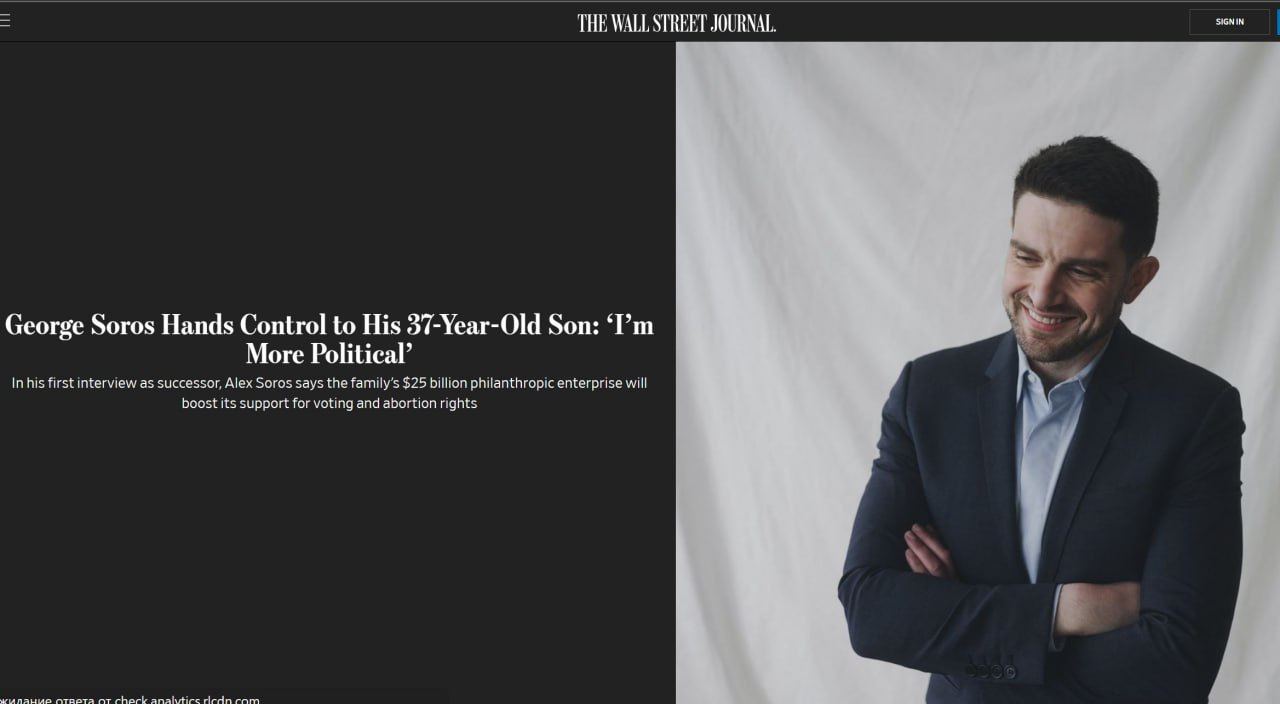The width and height of the screenshot is (1280, 704).
Task: Click the empty dark area above headline
Action: pyautogui.click(x=337, y=170)
